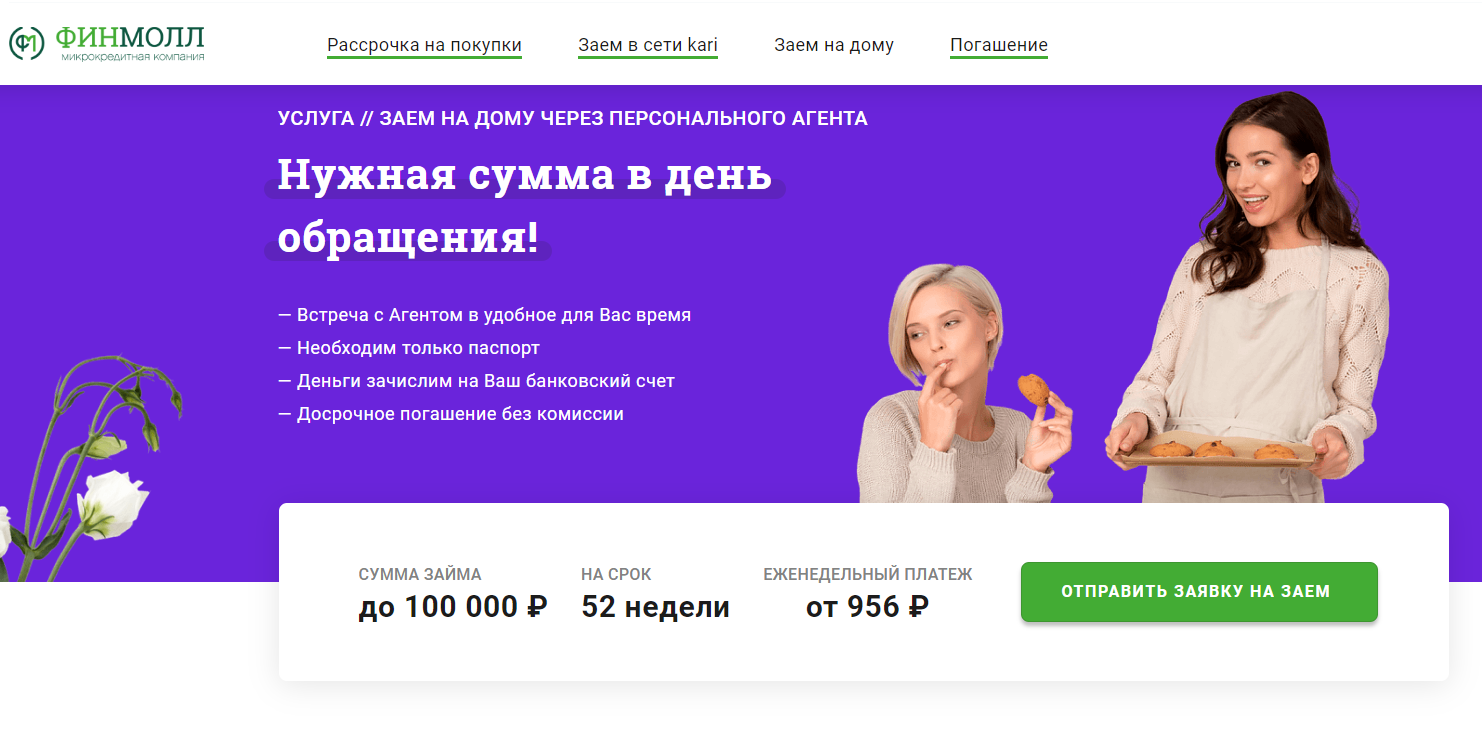The width and height of the screenshot is (1482, 729).
Task: Click the до 100 000 ₽ loan amount
Action: click(x=453, y=607)
